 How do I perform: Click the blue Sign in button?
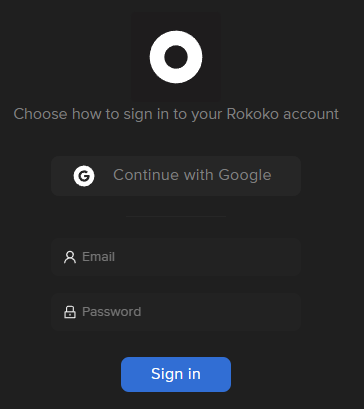click(176, 374)
